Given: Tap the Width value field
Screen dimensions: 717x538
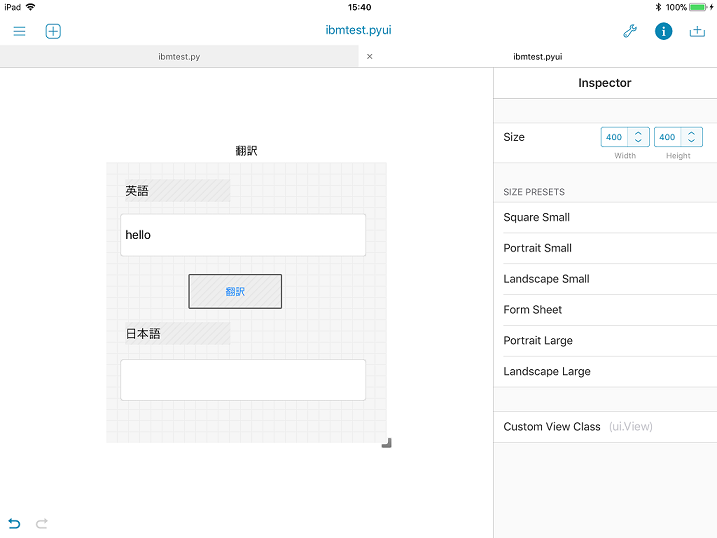Looking at the screenshot, I should (x=614, y=137).
